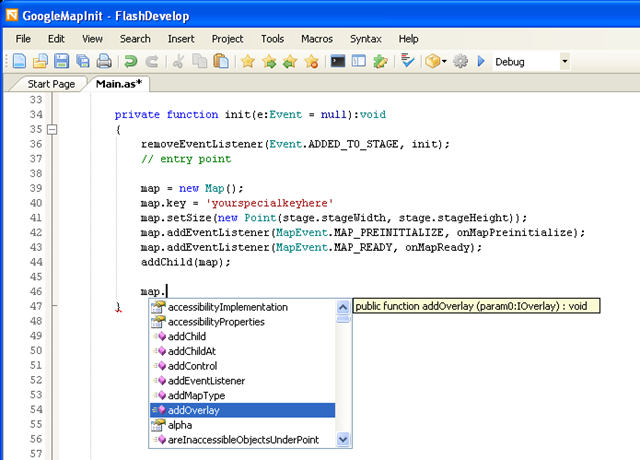Open the Search menu

[135, 39]
